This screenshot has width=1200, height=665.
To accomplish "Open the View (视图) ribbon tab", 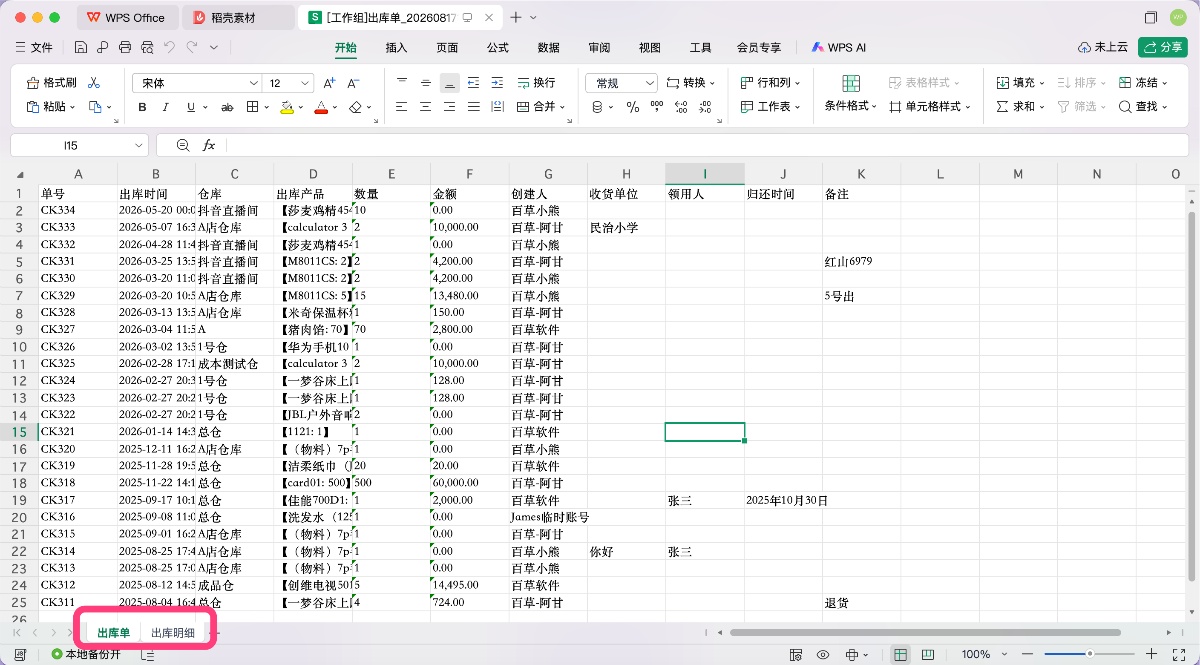I will [650, 47].
